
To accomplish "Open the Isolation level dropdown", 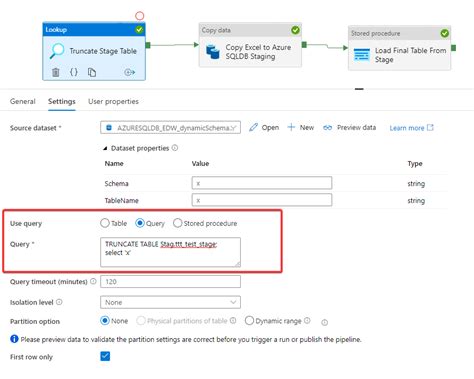I will coord(170,302).
